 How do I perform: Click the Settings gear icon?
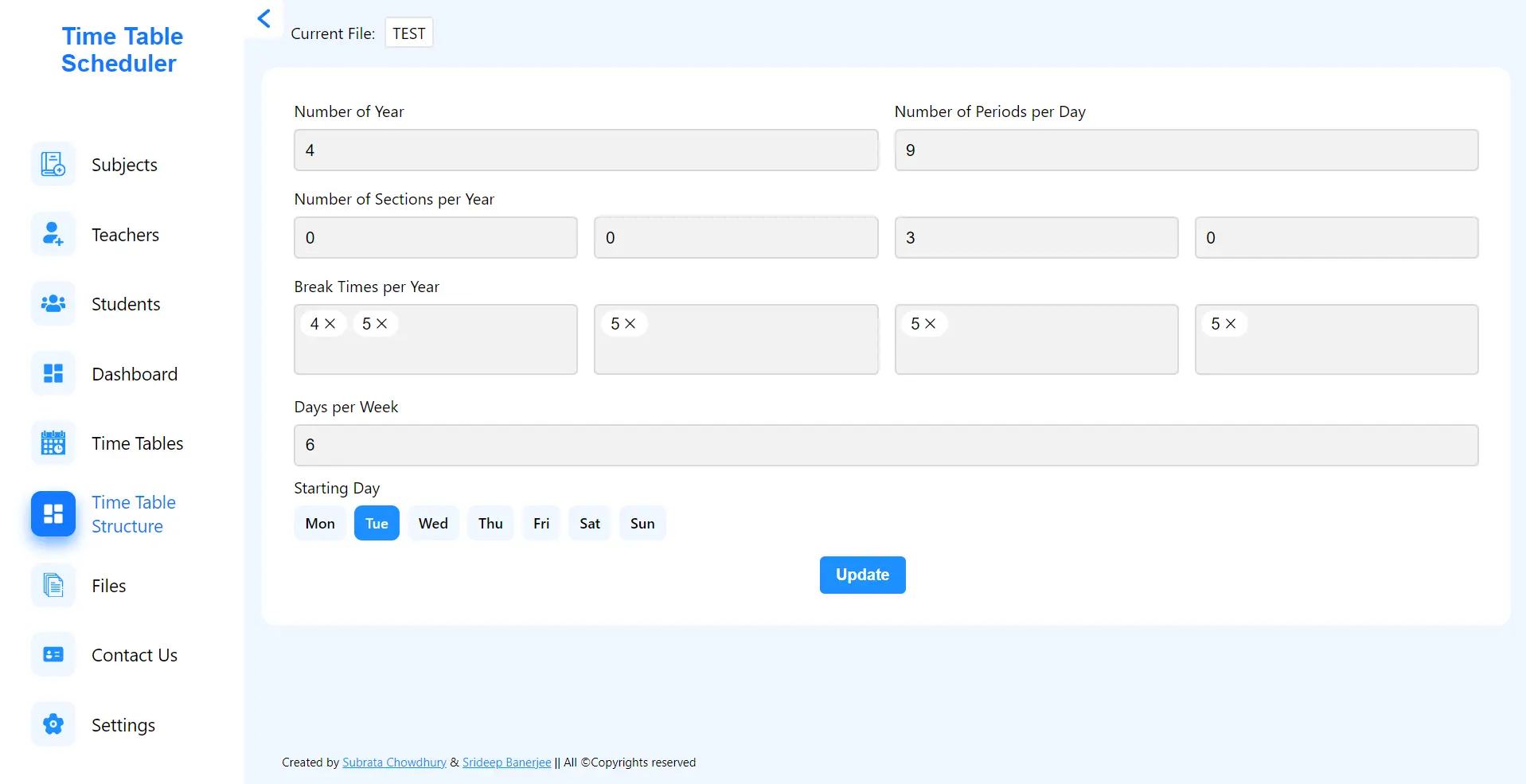[x=53, y=724]
